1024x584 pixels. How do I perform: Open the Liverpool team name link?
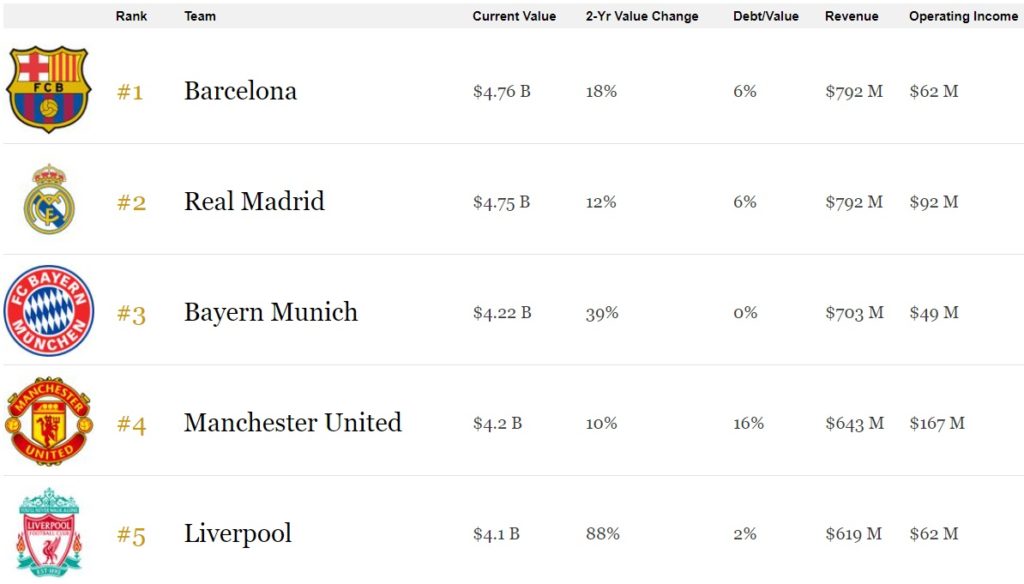237,533
